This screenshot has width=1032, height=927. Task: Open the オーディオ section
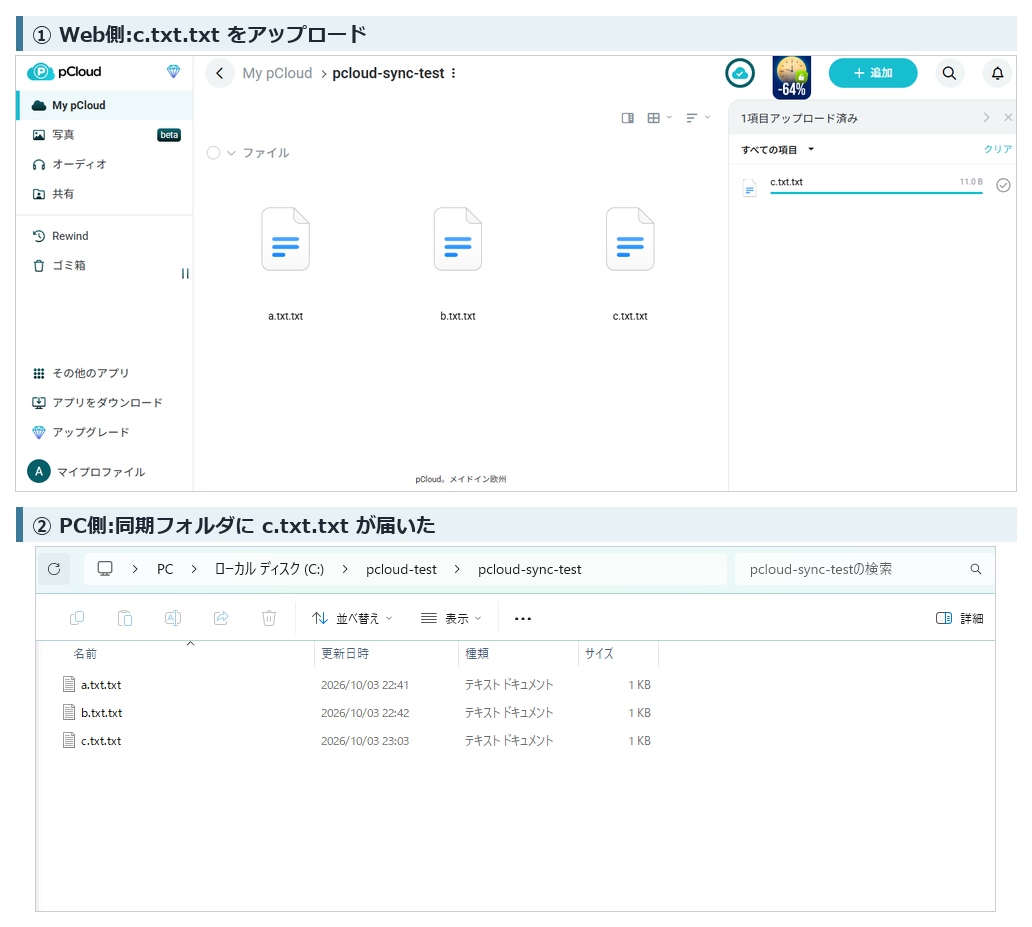(x=105, y=164)
